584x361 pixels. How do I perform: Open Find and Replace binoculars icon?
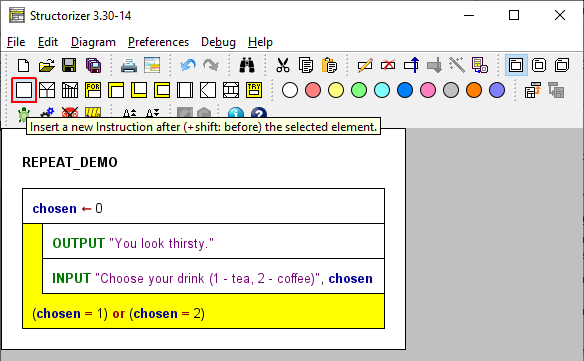point(247,65)
